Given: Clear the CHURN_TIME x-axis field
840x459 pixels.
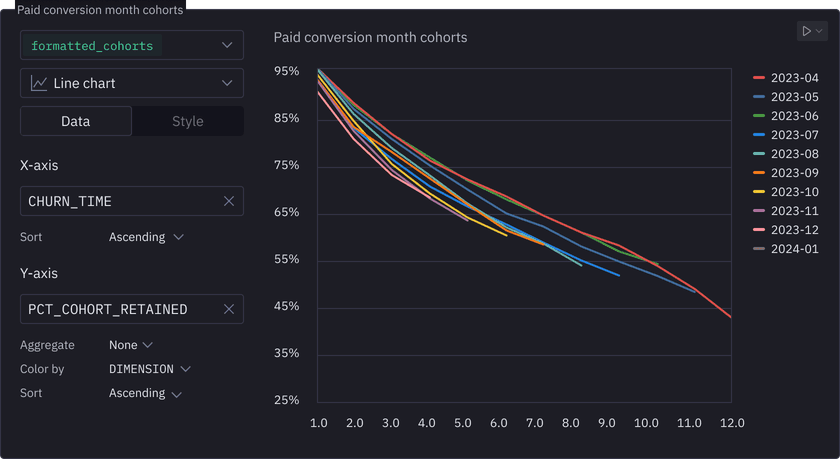Looking at the screenshot, I should pos(229,202).
